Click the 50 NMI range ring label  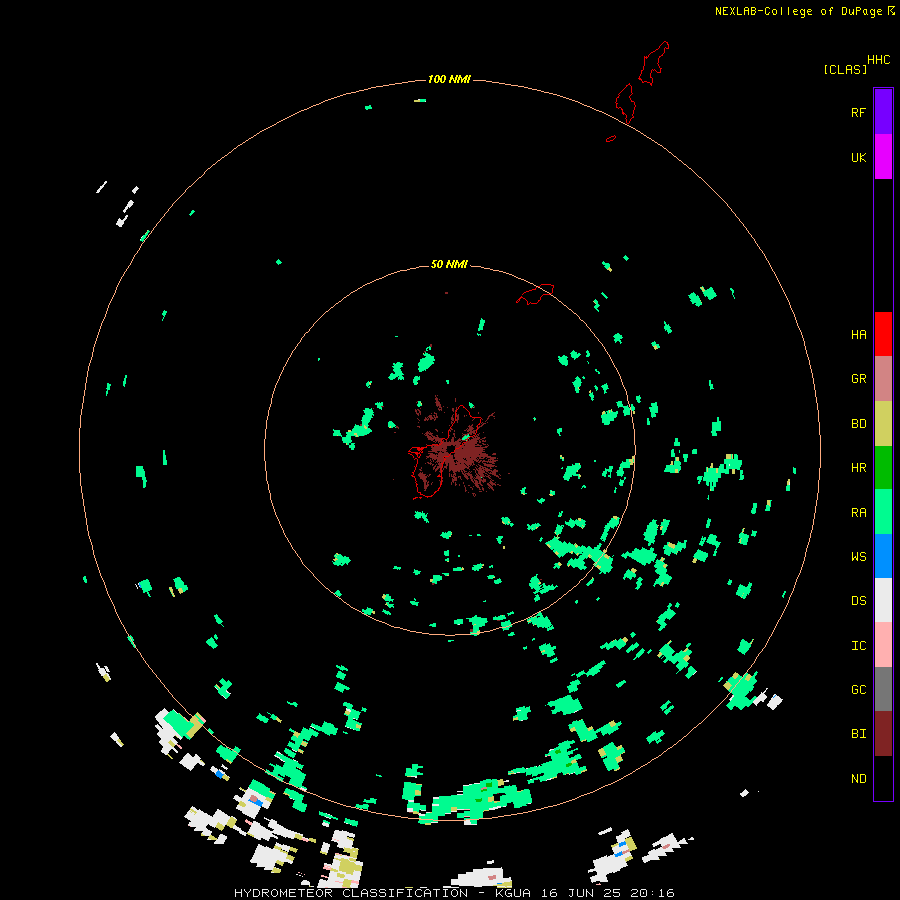(x=449, y=264)
